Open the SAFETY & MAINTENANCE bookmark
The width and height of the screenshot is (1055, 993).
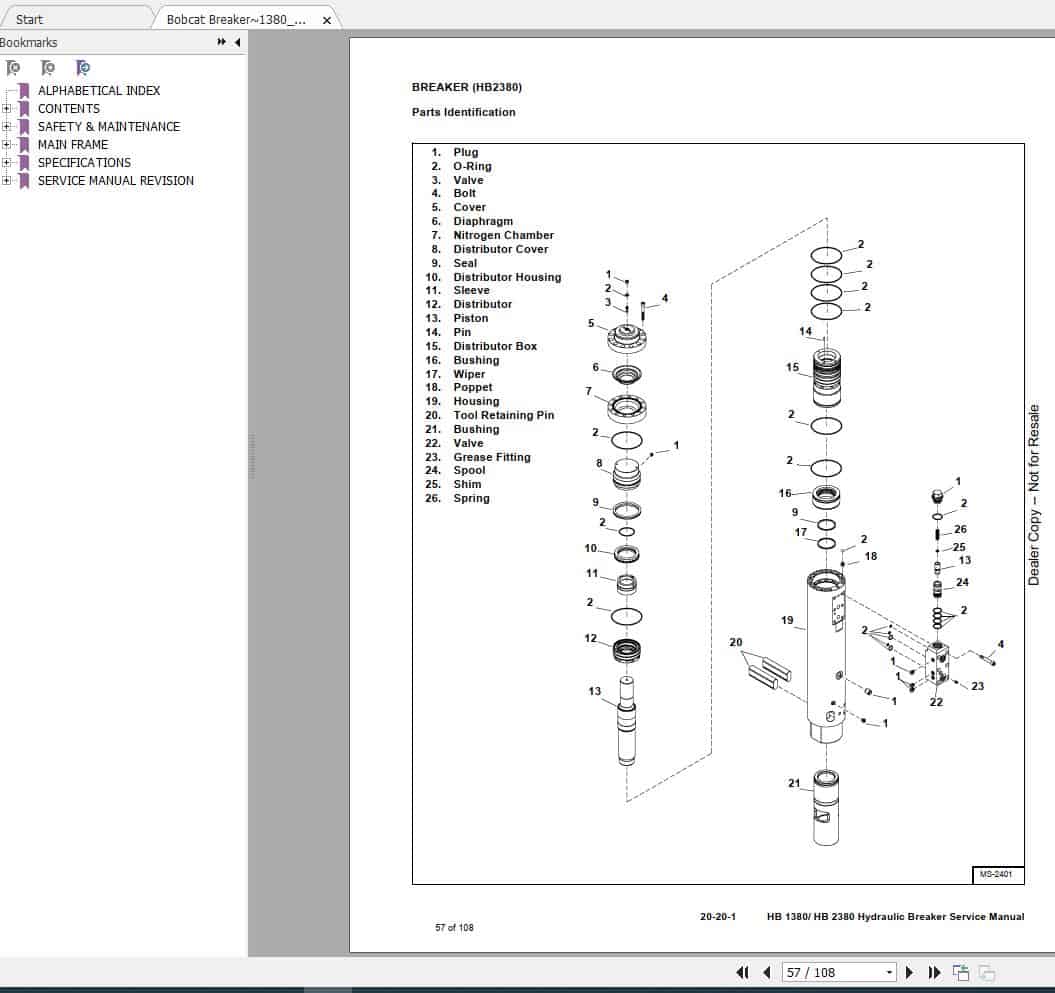pos(108,126)
